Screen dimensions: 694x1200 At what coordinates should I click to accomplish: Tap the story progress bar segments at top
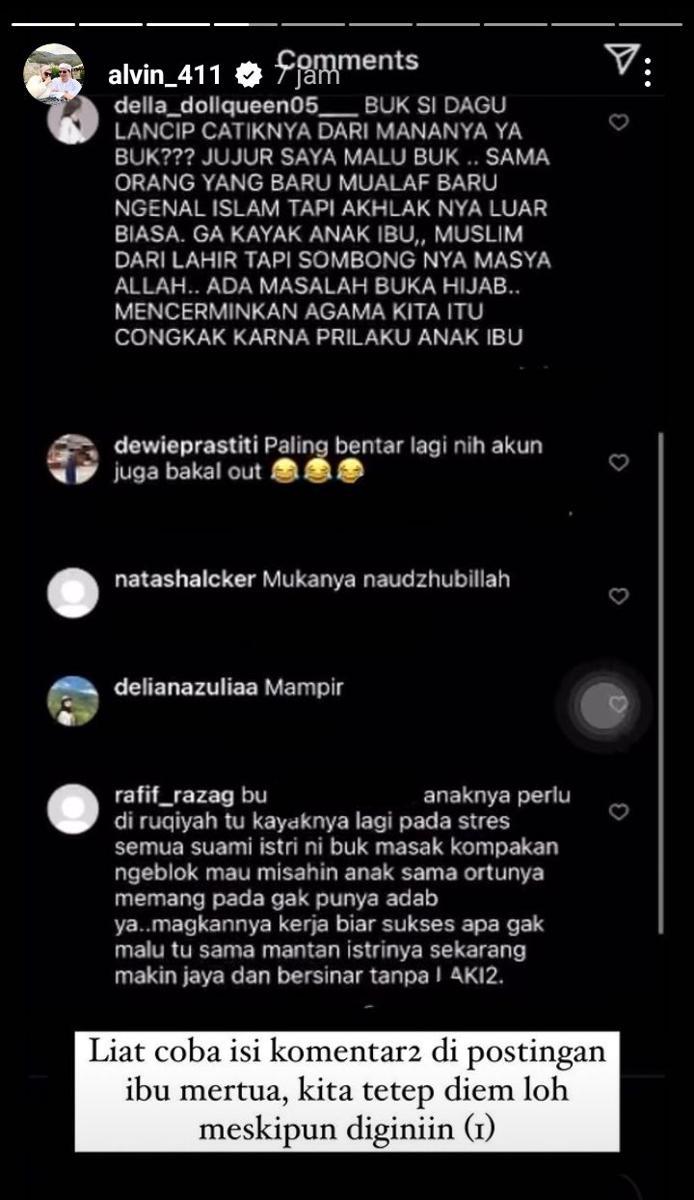[x=346, y=23]
